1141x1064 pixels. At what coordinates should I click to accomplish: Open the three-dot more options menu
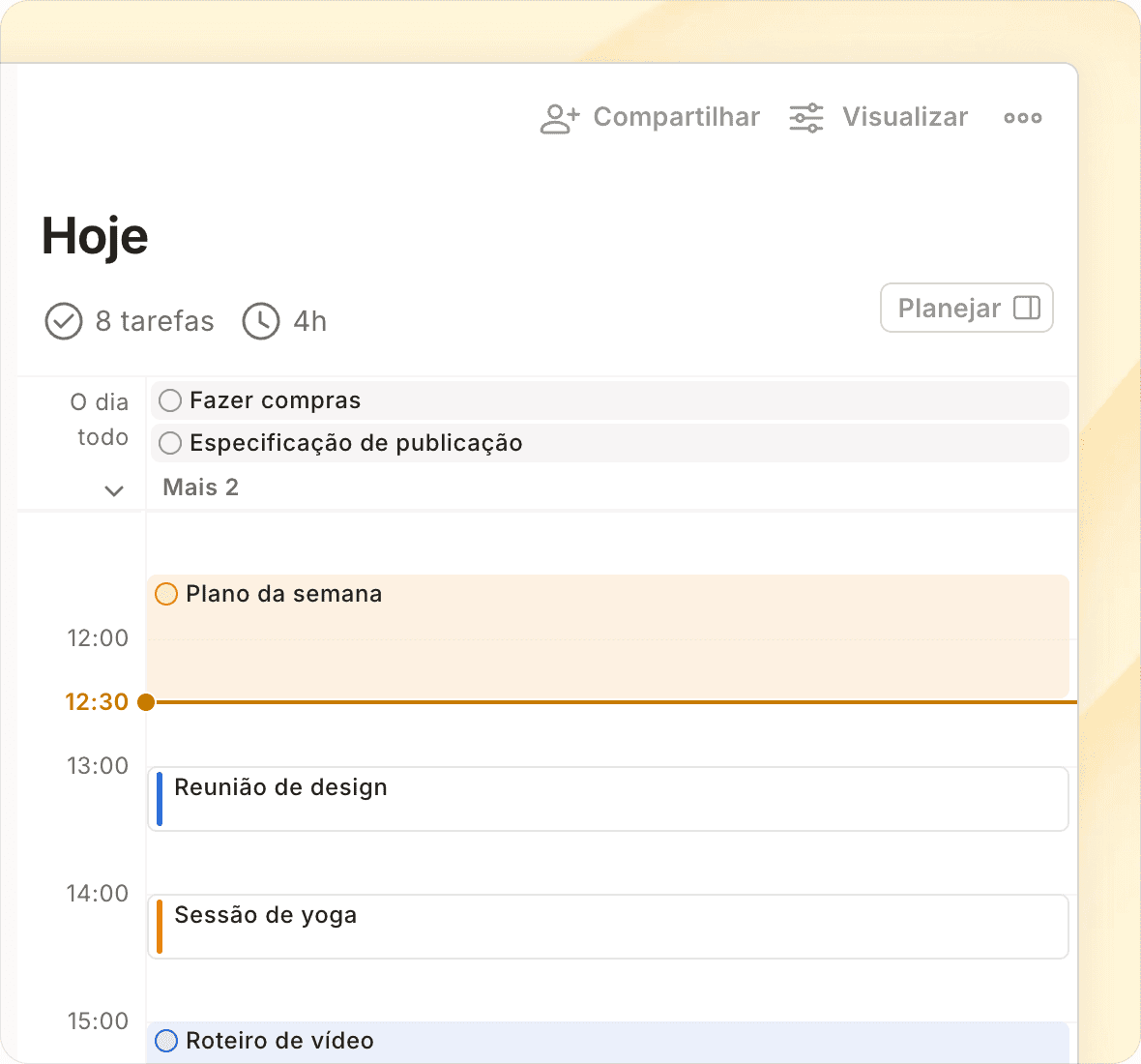coord(1022,118)
